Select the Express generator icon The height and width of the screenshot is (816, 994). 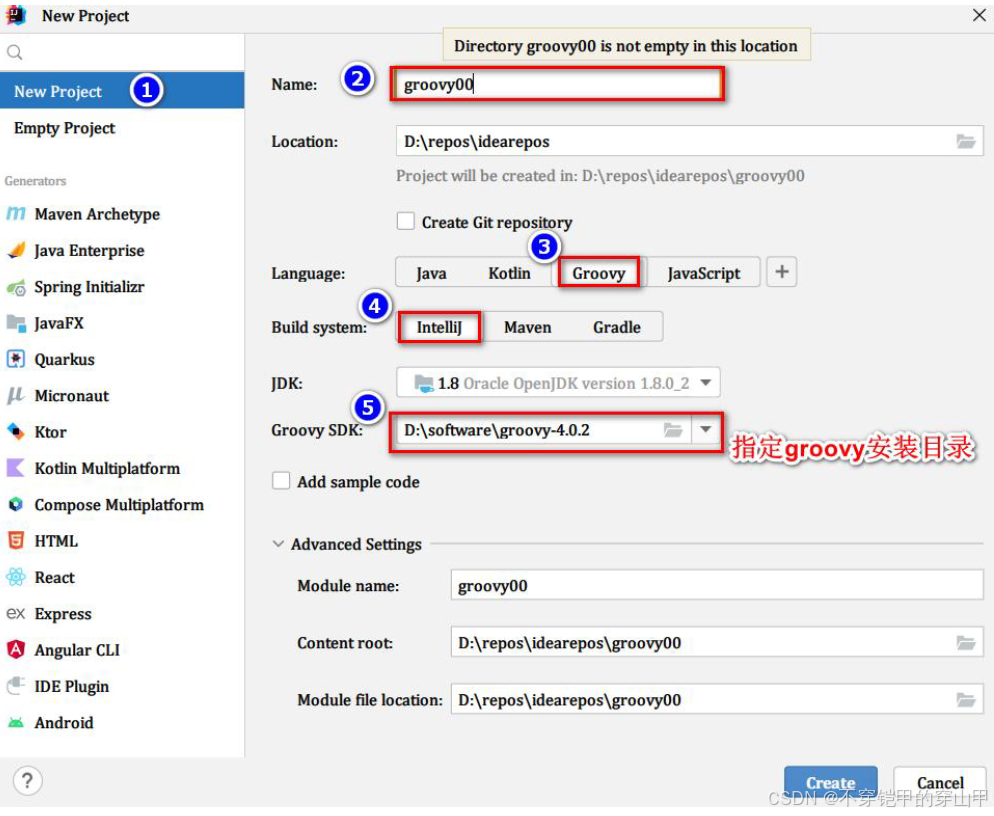point(16,614)
